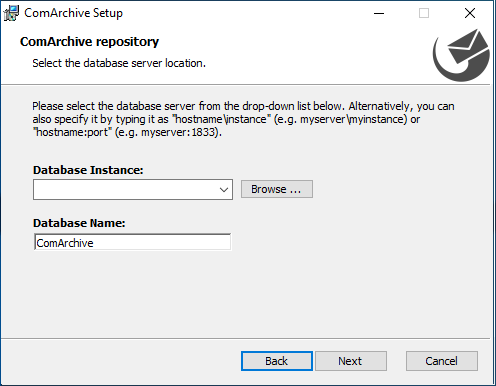The height and width of the screenshot is (386, 496).
Task: Cancel the ComArchive setup
Action: [x=442, y=361]
